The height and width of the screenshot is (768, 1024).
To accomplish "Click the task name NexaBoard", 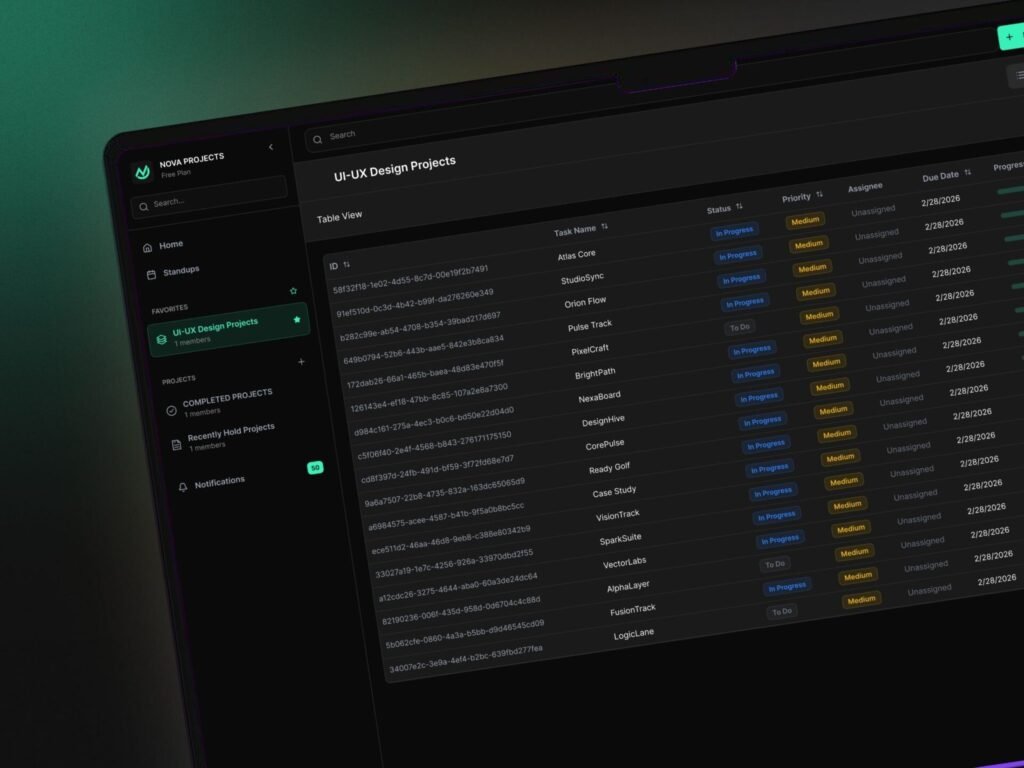I will tap(600, 397).
